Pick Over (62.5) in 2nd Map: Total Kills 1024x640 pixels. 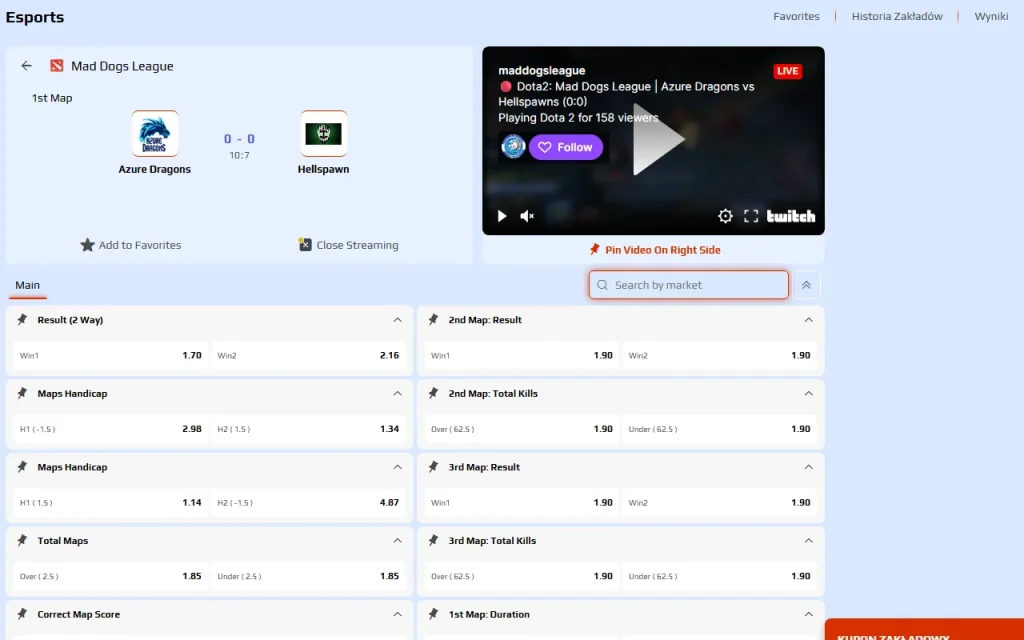point(521,429)
